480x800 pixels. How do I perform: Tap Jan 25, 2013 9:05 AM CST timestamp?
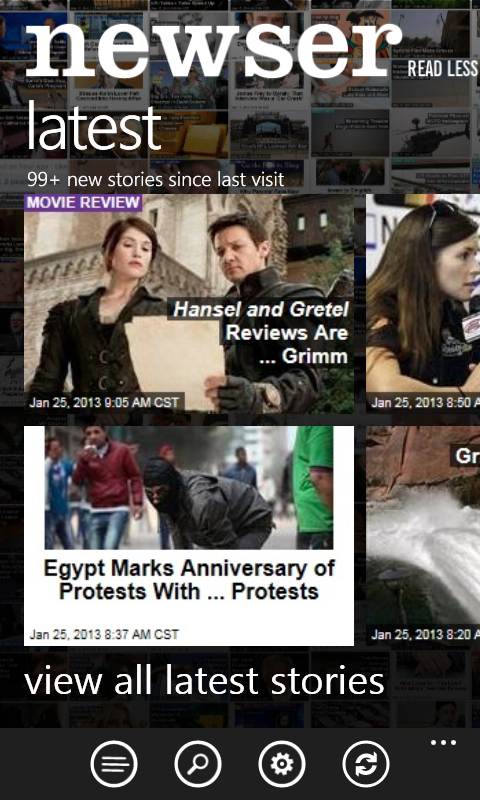click(x=104, y=402)
